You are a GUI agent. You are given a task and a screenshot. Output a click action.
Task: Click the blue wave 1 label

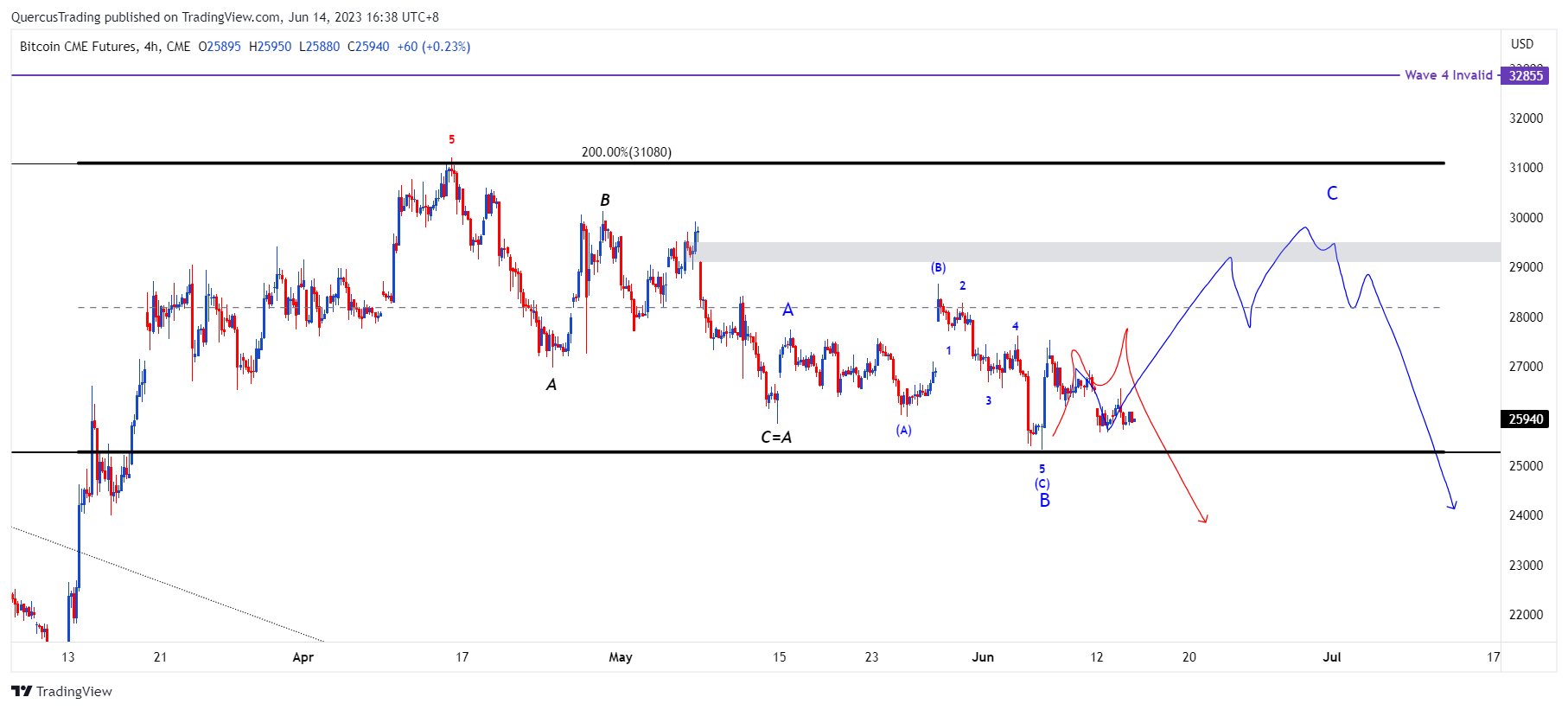(x=948, y=351)
